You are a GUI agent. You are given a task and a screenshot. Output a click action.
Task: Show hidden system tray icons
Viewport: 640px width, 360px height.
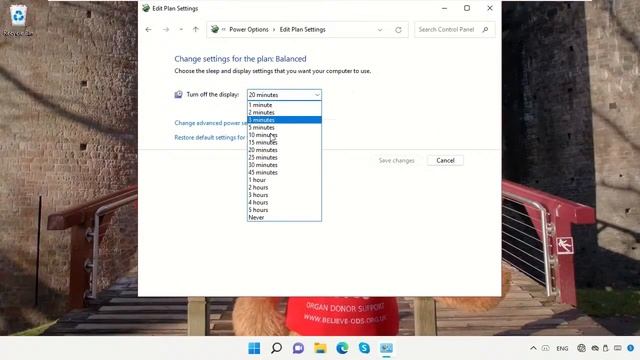coord(533,348)
